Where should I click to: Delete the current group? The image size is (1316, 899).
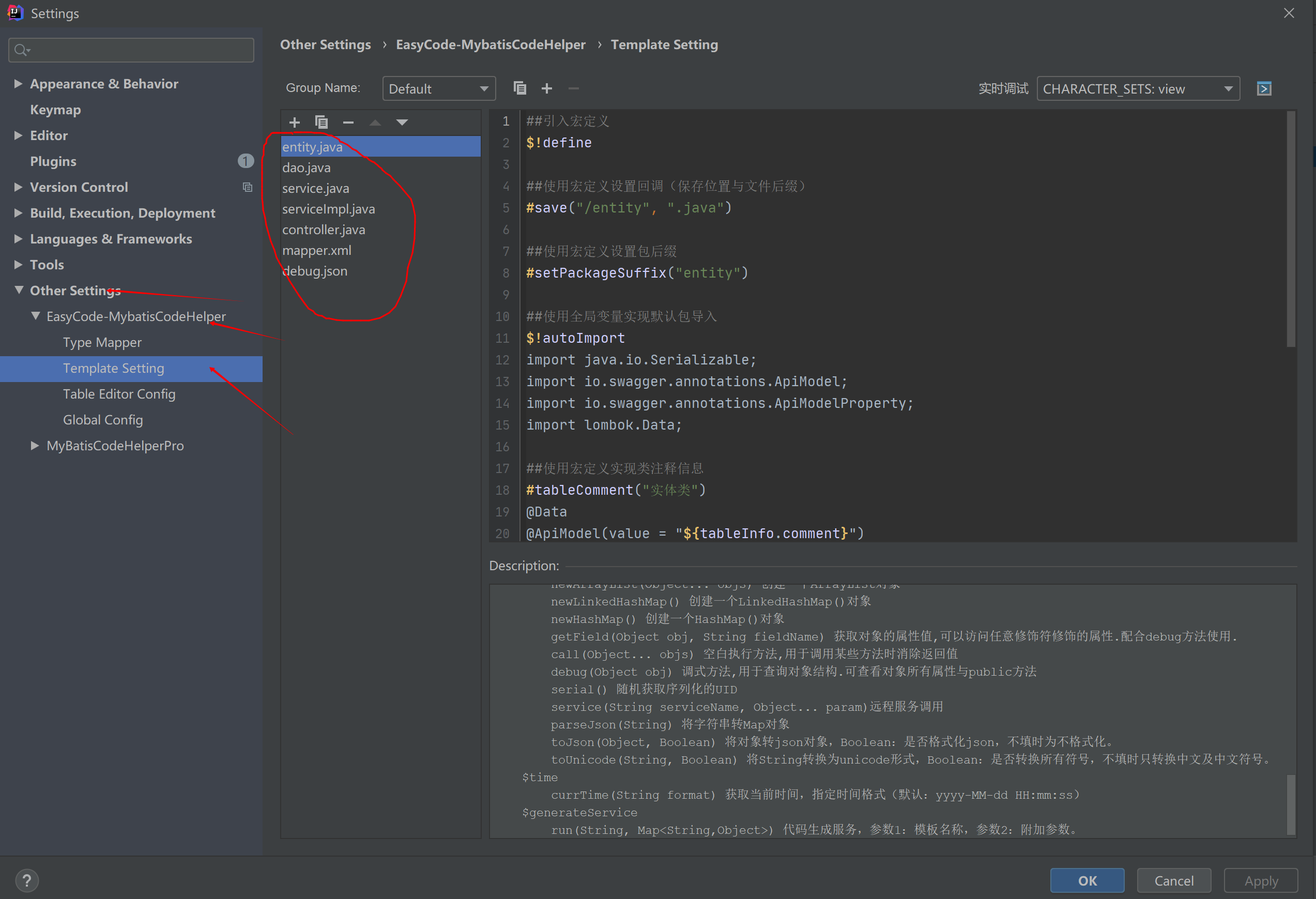coord(573,88)
